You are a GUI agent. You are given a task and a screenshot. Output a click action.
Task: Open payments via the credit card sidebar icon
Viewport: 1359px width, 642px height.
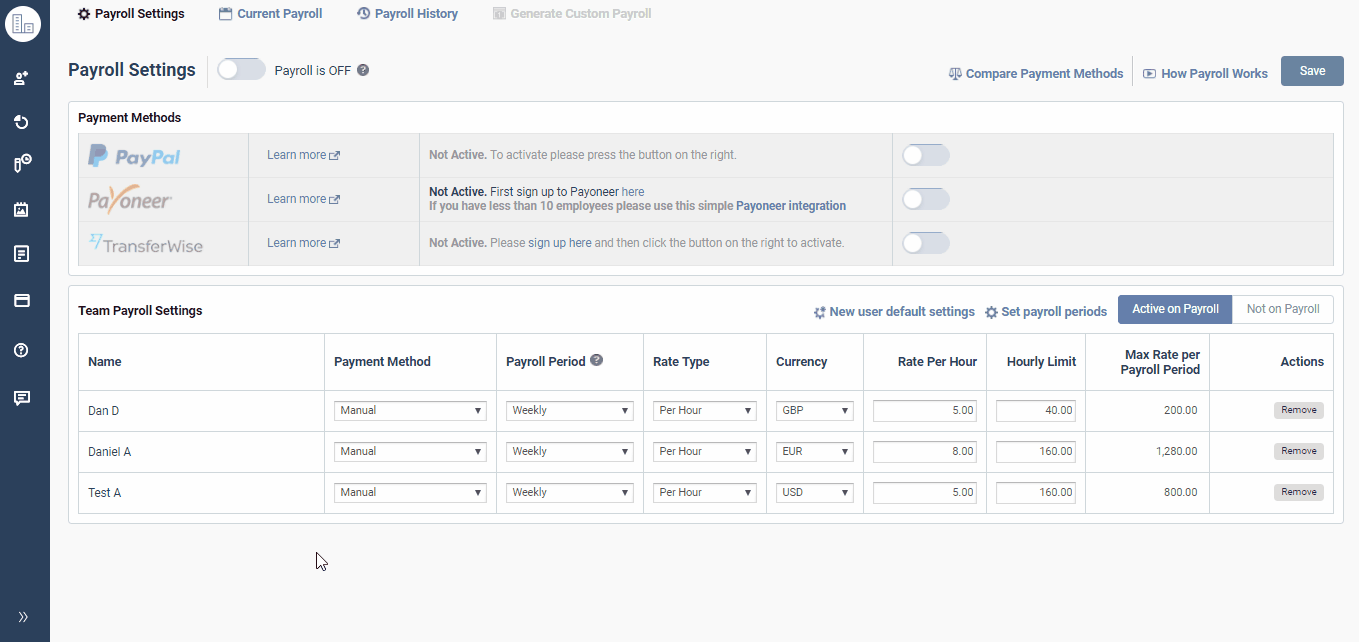point(23,300)
